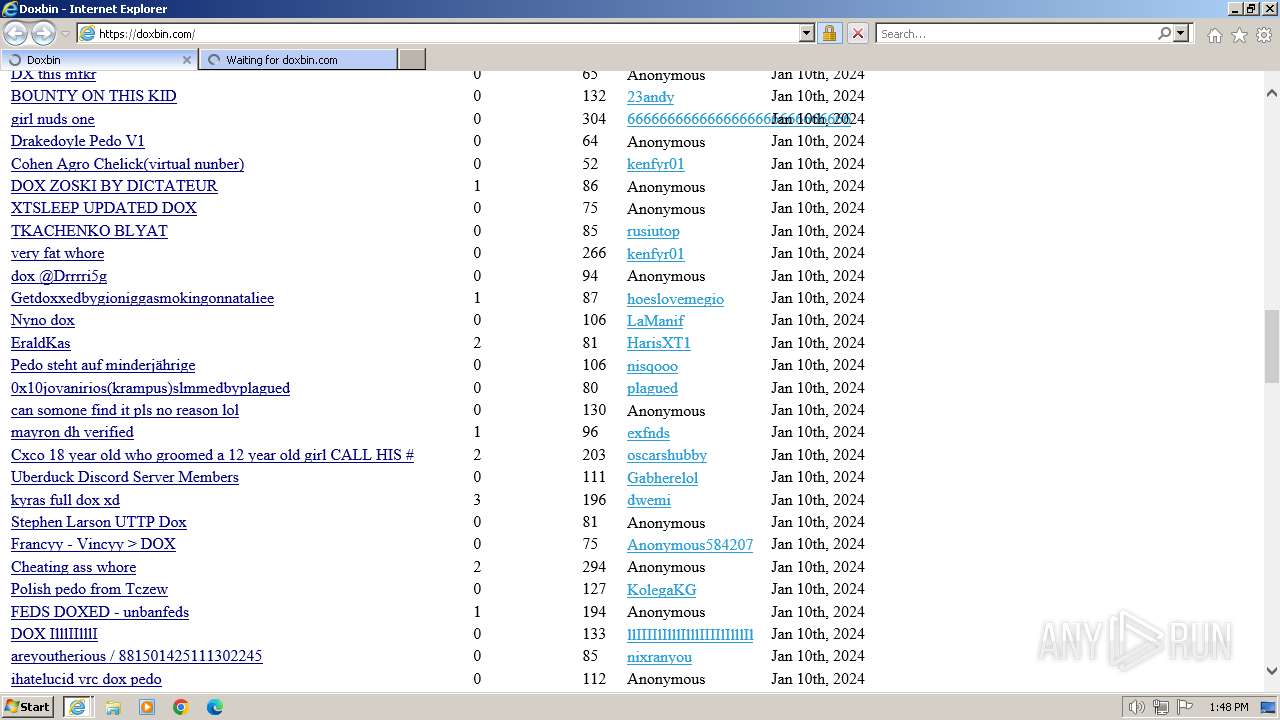The width and height of the screenshot is (1280, 720).
Task: Click the nixranyou user link
Action: (x=659, y=657)
